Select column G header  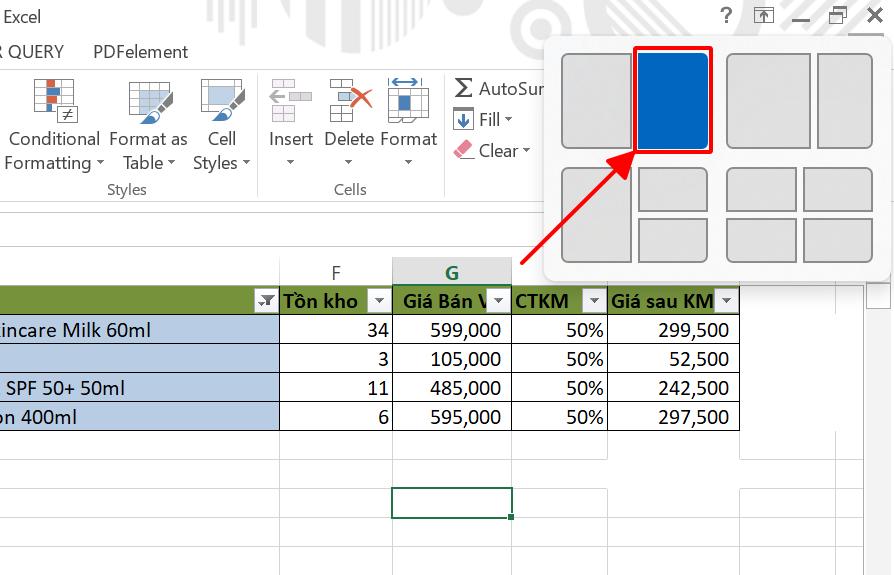(x=452, y=272)
